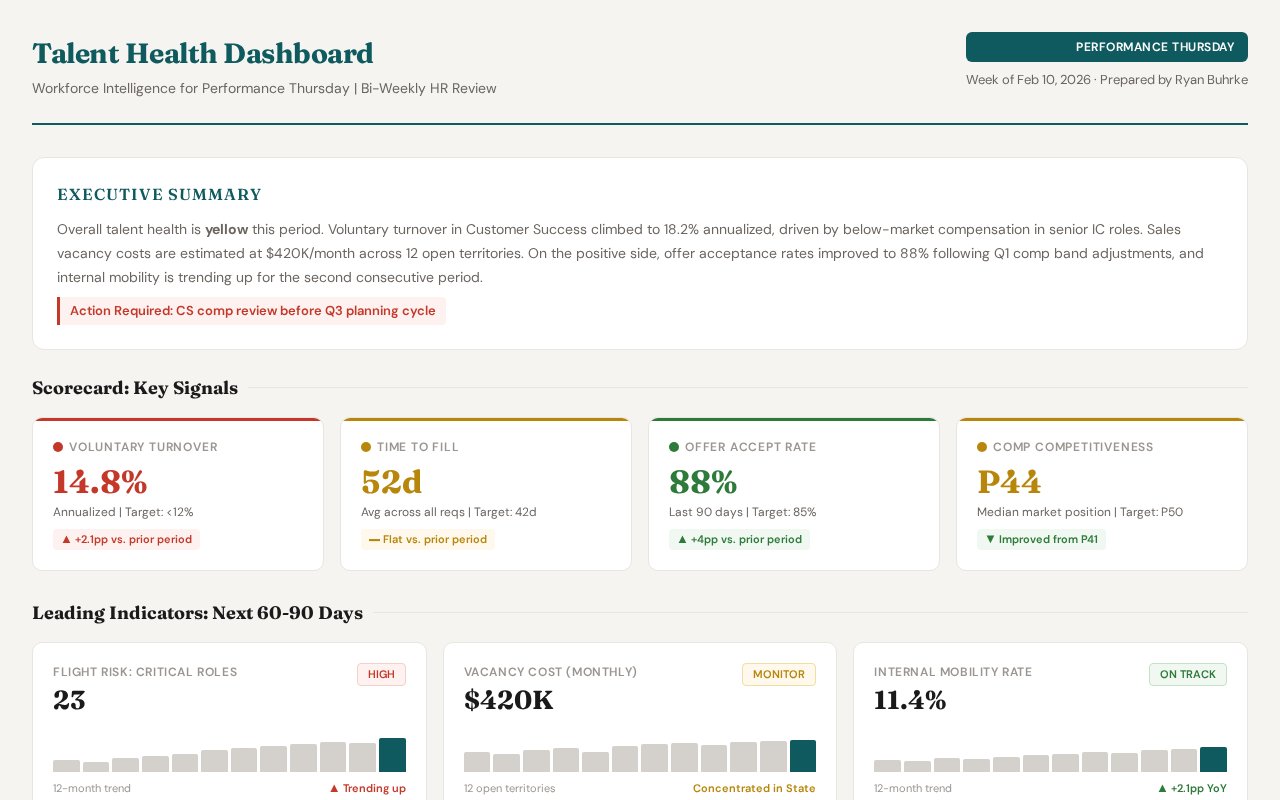1280x800 pixels.
Task: Click the yellow status dot on Time to Fill
Action: (x=366, y=447)
